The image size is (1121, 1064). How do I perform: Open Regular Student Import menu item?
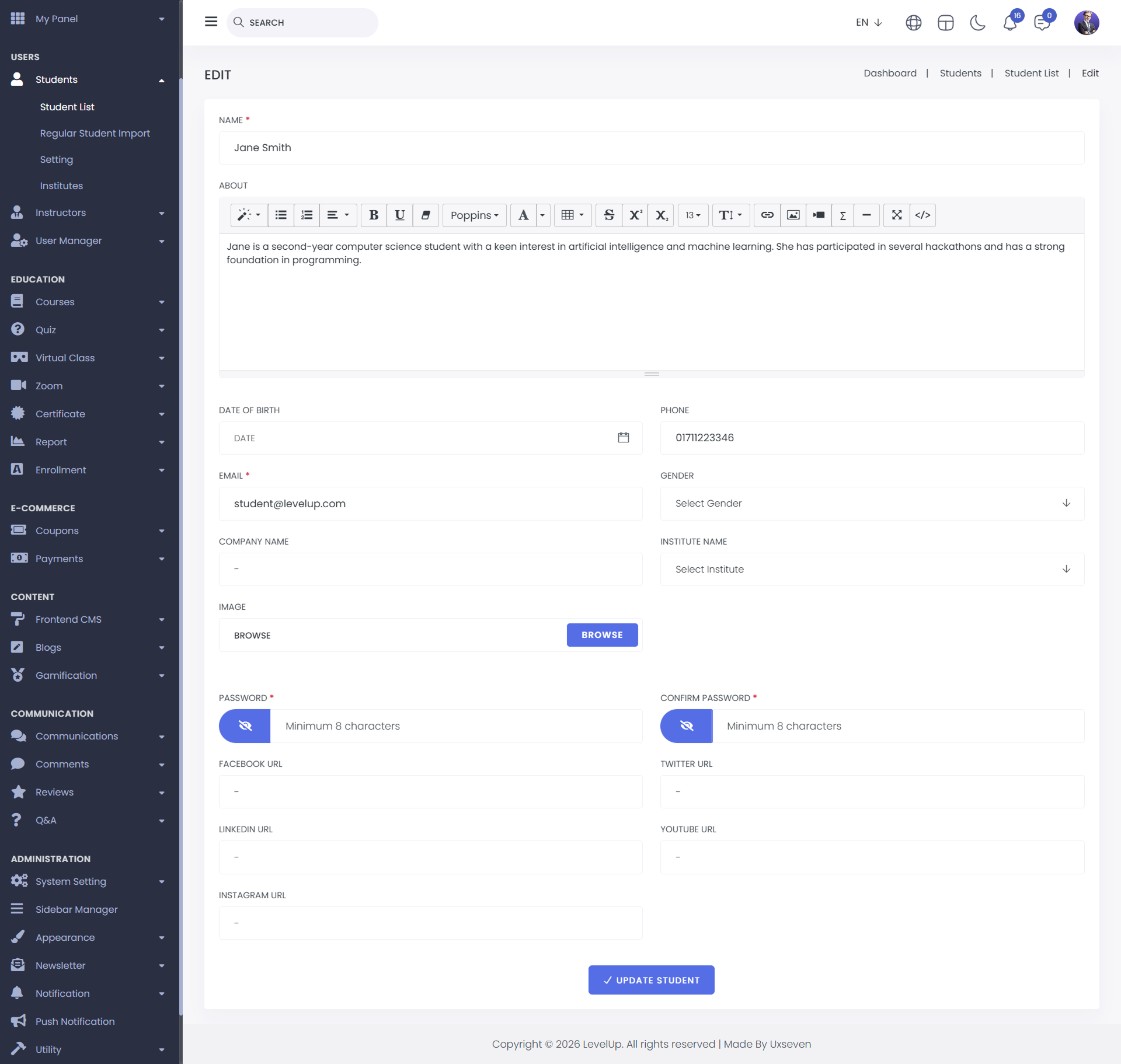[x=95, y=133]
